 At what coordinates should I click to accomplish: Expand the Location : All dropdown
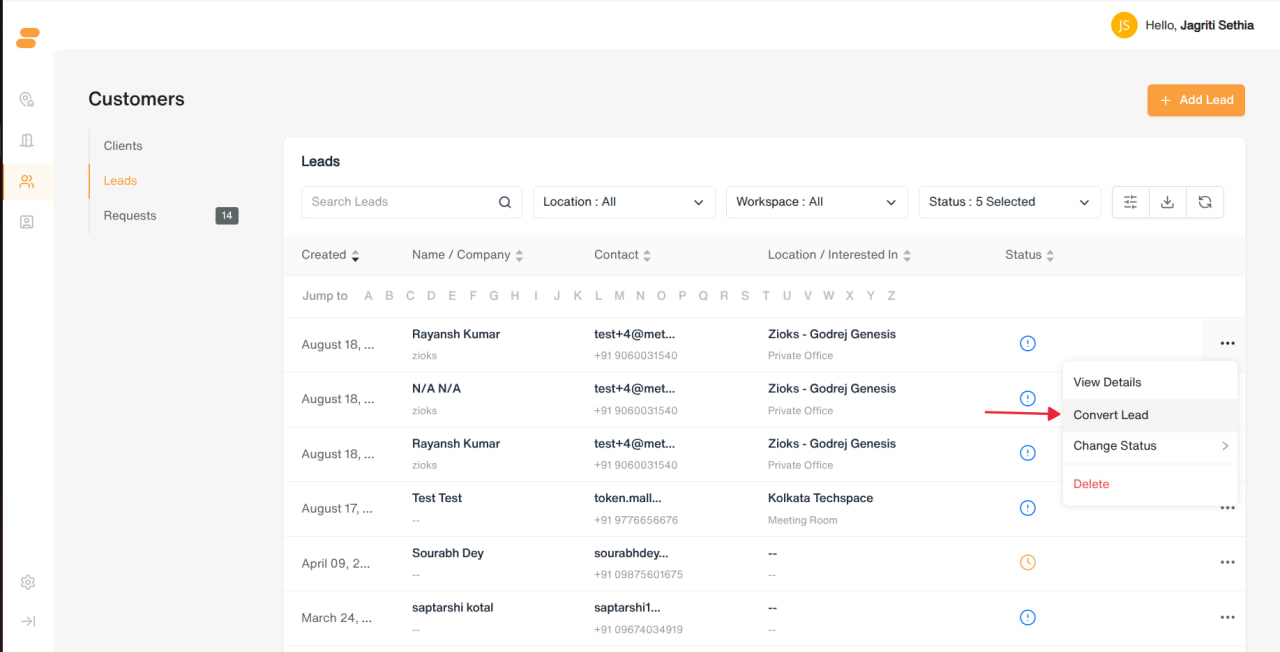[x=624, y=202]
